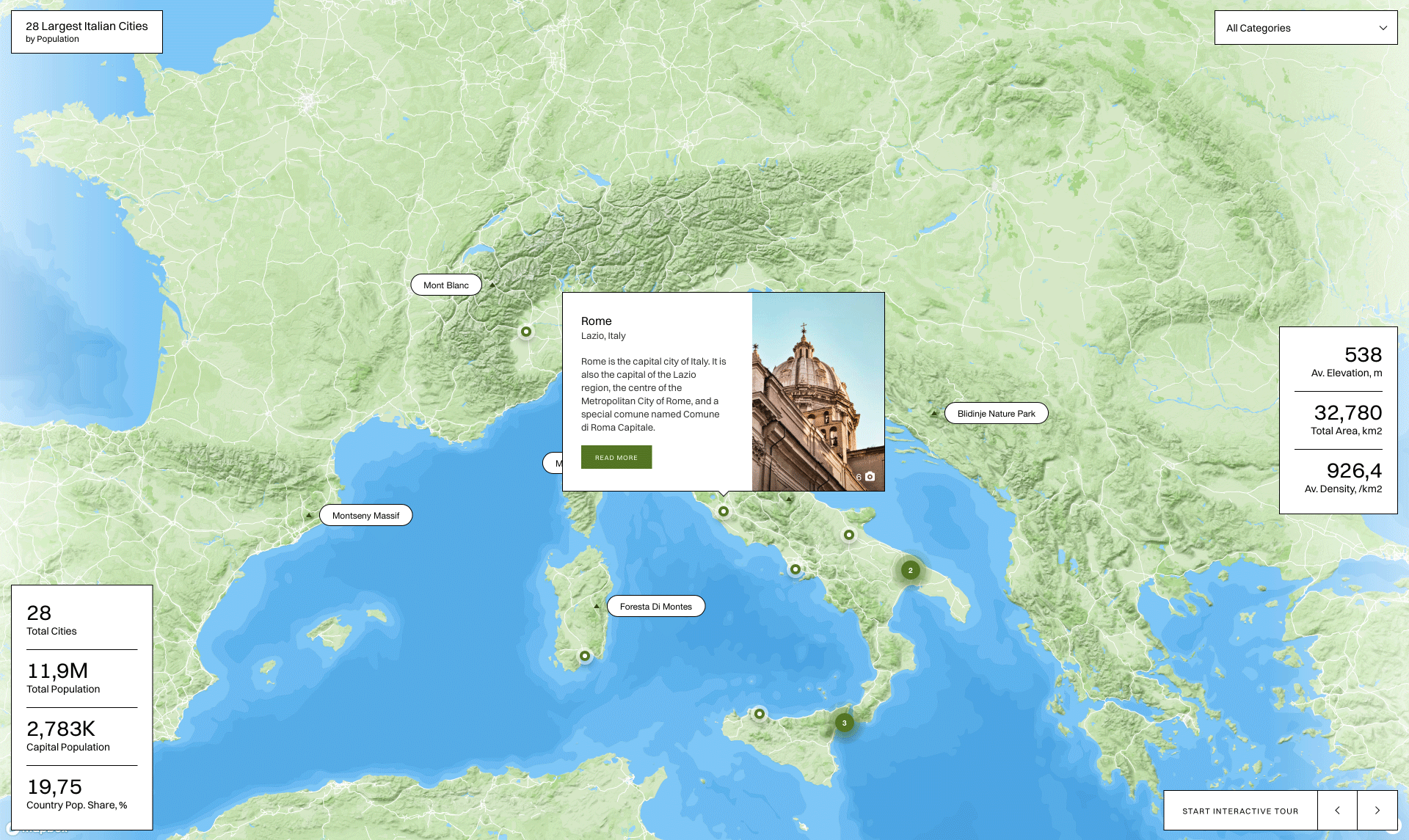The width and height of the screenshot is (1409, 840).
Task: Click the city marker near Foggia on the Adriatic
Action: (849, 535)
